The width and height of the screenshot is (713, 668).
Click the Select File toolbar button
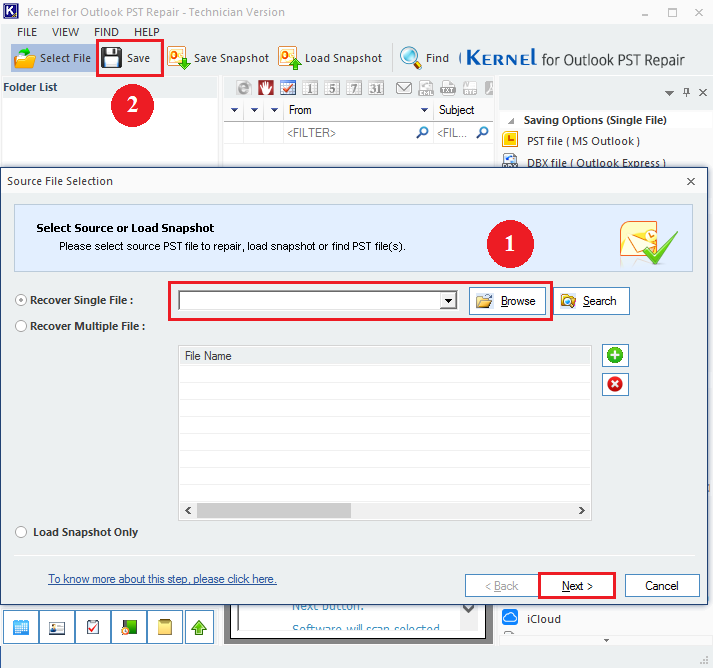(x=52, y=58)
